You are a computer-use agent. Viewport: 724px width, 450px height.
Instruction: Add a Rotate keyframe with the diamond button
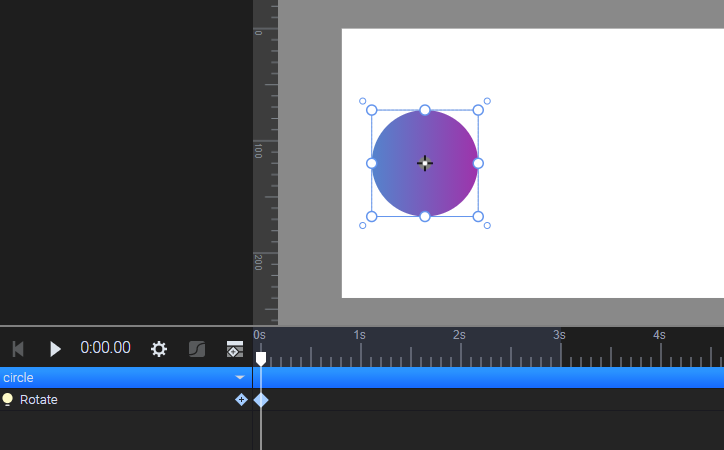[241, 400]
